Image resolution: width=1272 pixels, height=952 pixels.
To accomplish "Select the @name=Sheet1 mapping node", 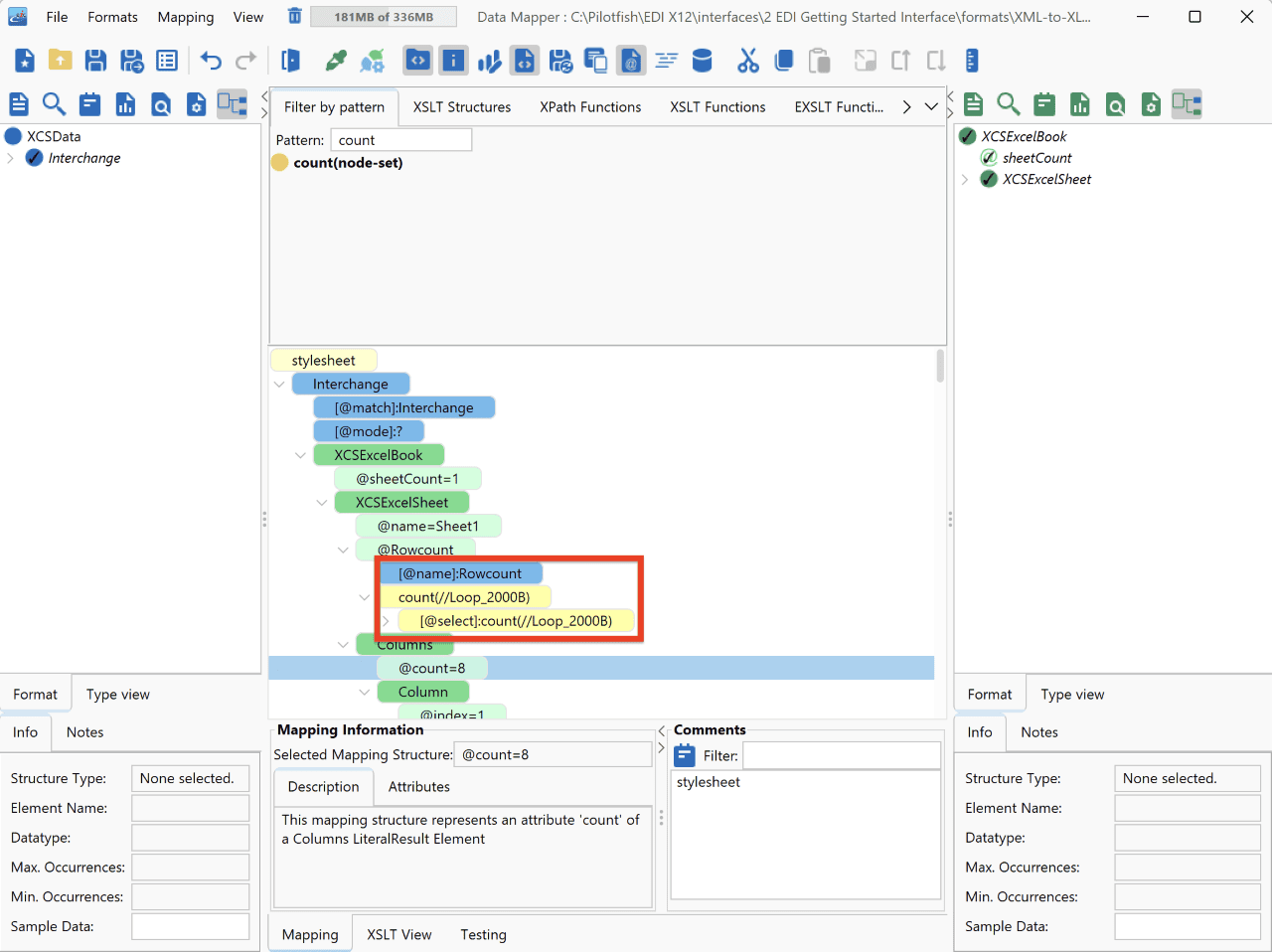I will pyautogui.click(x=428, y=527).
